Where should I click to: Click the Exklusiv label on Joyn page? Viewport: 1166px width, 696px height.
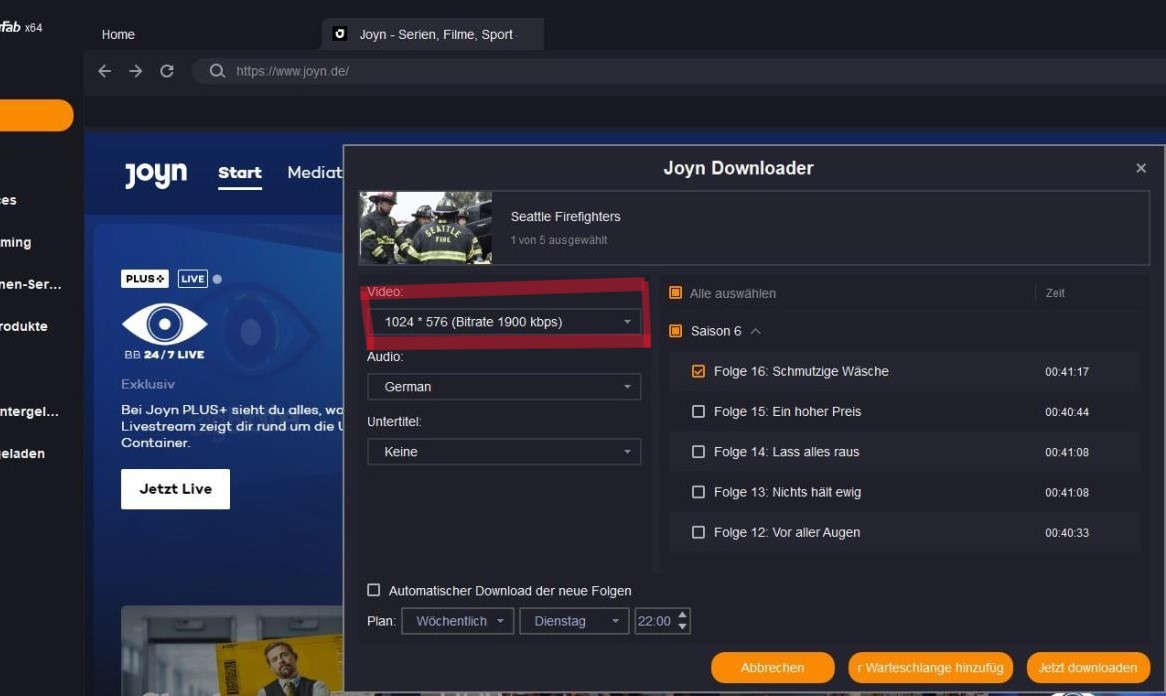[x=148, y=384]
